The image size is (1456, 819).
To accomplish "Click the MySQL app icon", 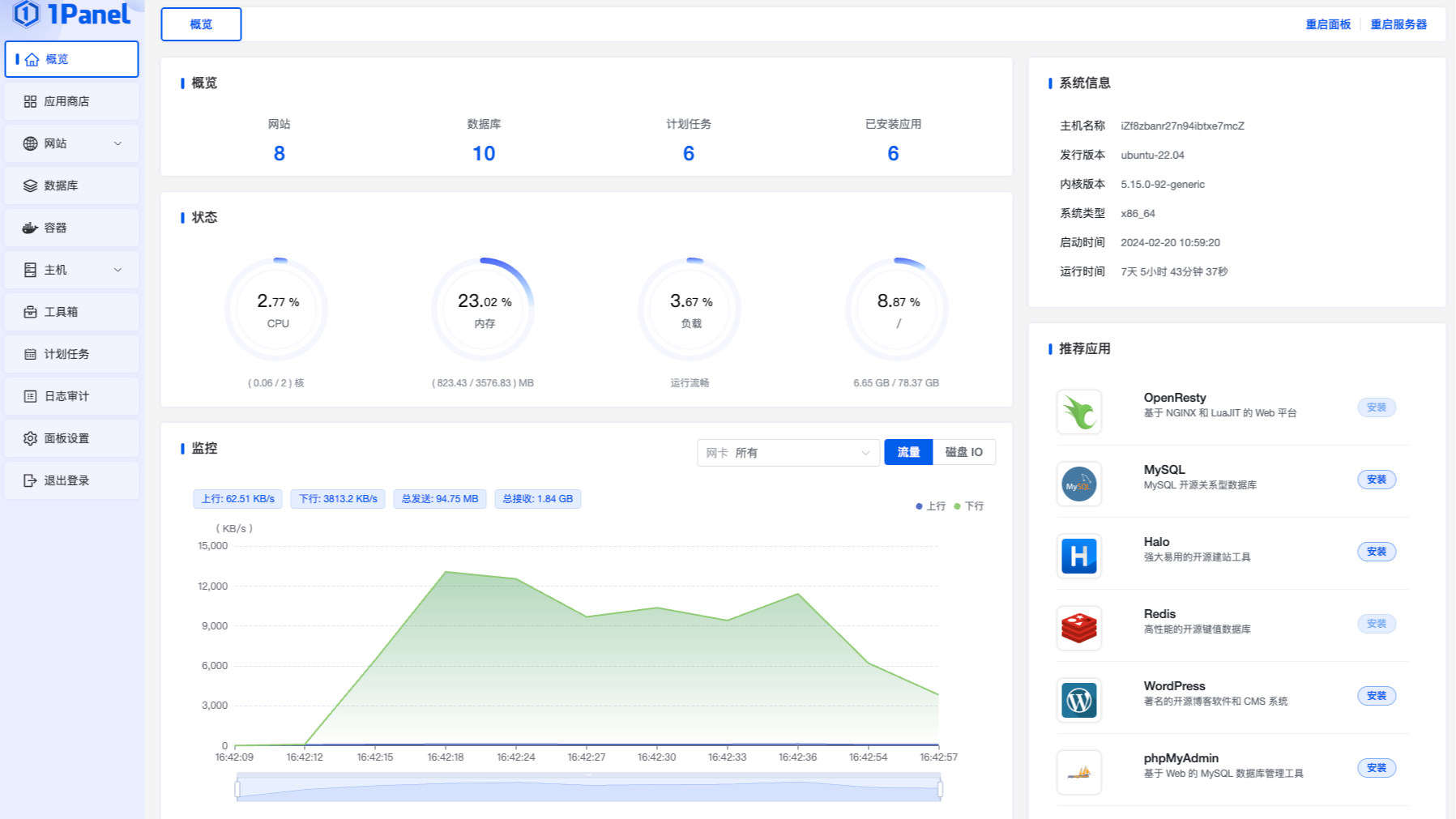I will tap(1079, 484).
